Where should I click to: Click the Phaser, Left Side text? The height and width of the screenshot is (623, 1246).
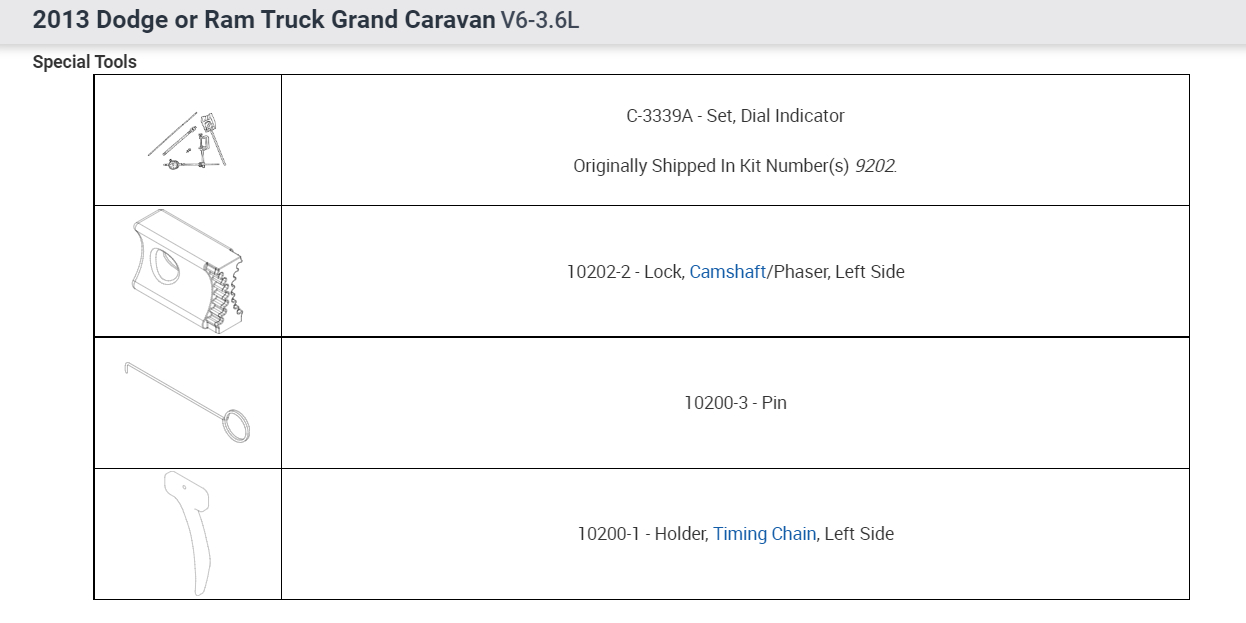[x=838, y=271]
